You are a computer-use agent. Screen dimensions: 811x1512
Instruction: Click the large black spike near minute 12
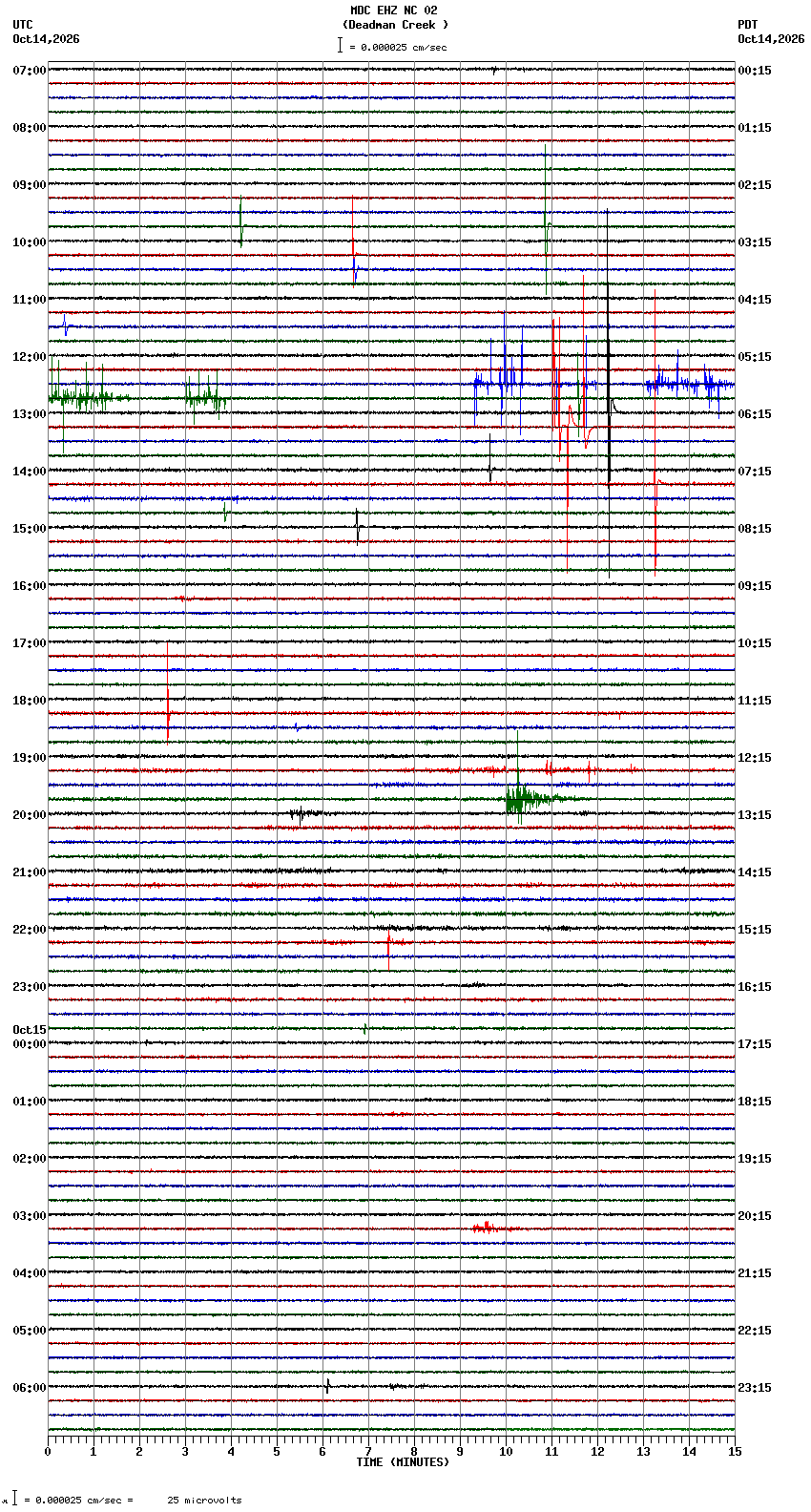(609, 391)
